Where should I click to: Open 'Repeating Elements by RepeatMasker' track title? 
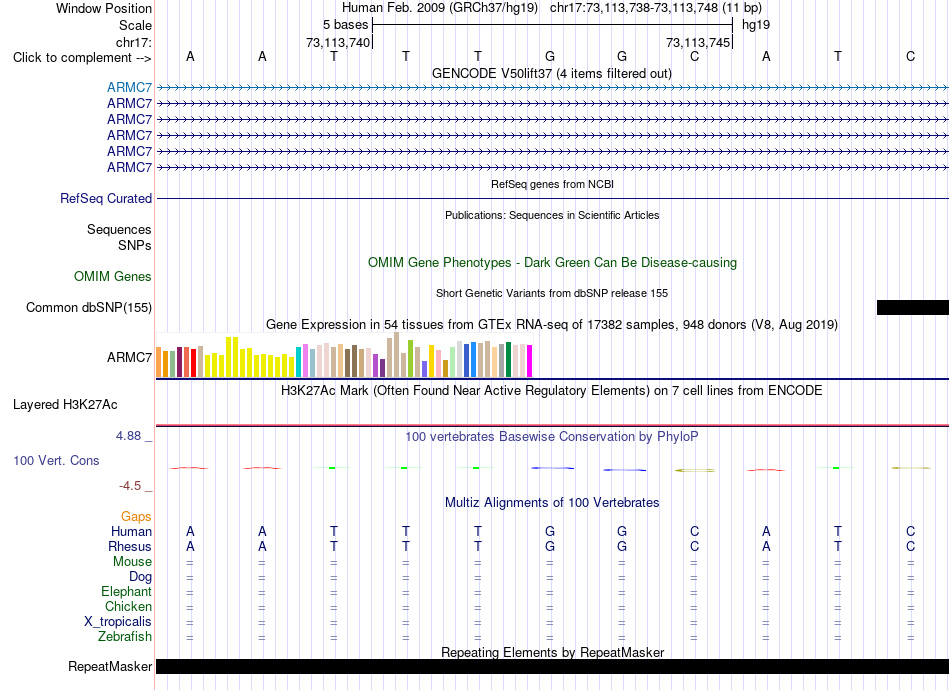pos(553,652)
